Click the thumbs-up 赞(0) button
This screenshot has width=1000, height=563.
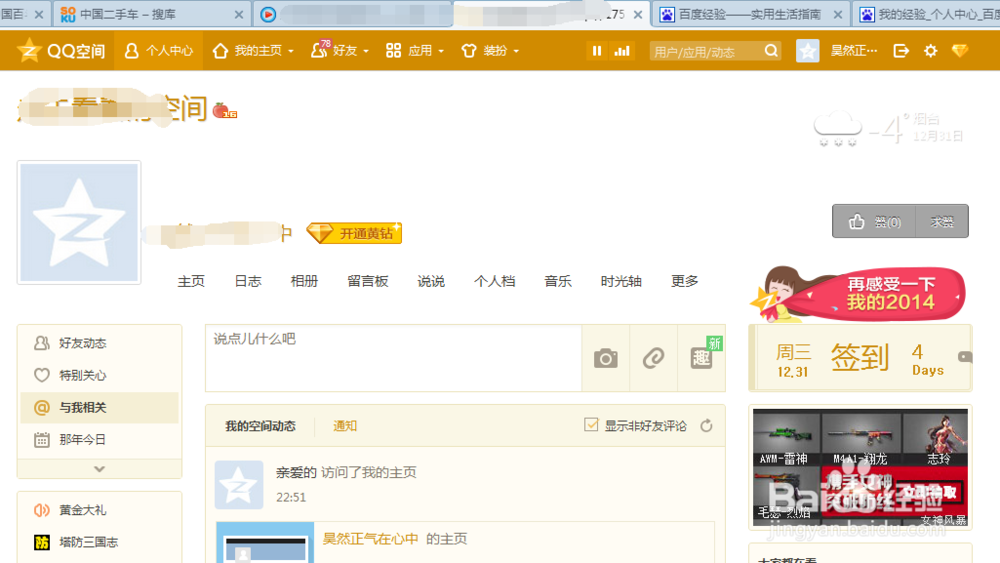(874, 221)
